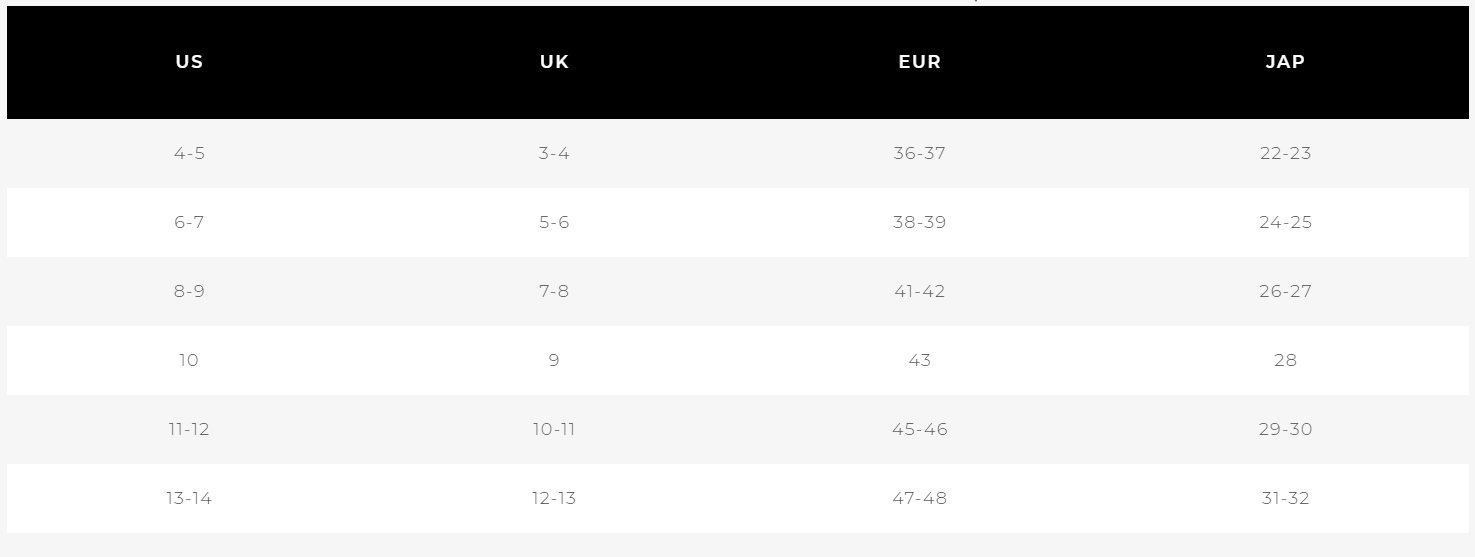The width and height of the screenshot is (1475, 557).
Task: Click US size 11-12 cell
Action: (x=189, y=430)
